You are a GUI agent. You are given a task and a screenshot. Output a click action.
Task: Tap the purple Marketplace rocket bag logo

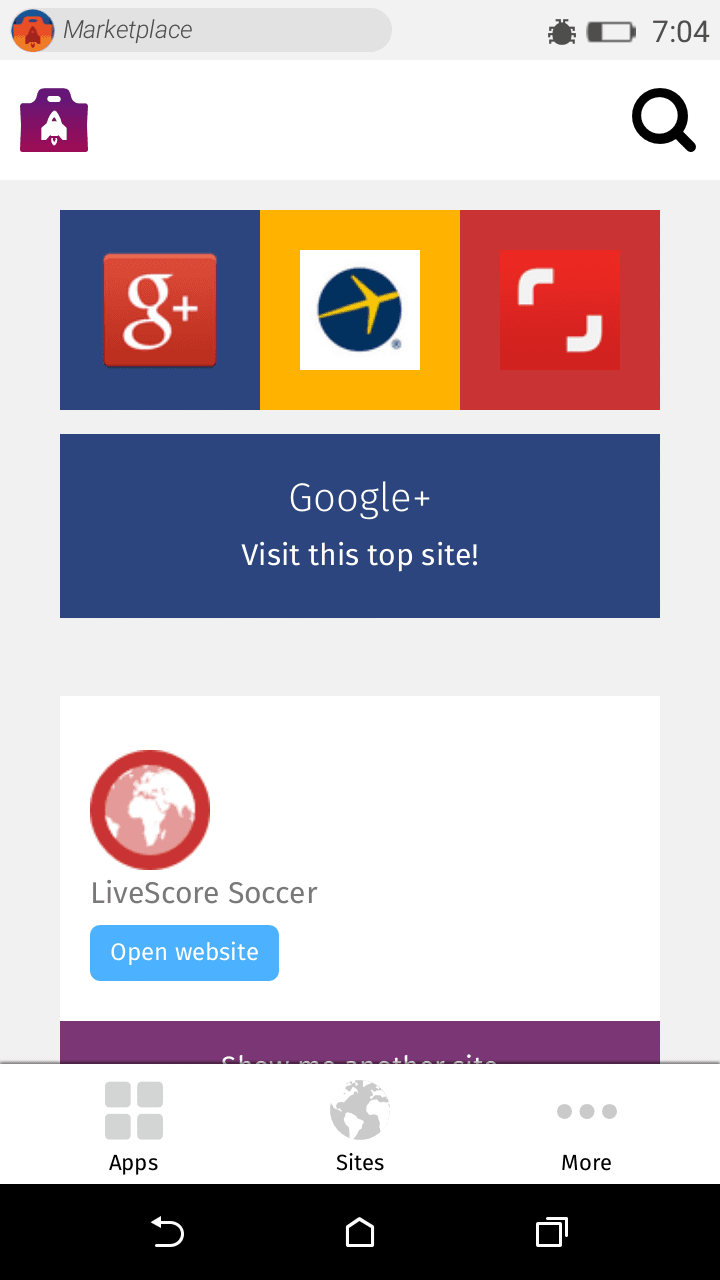click(54, 120)
